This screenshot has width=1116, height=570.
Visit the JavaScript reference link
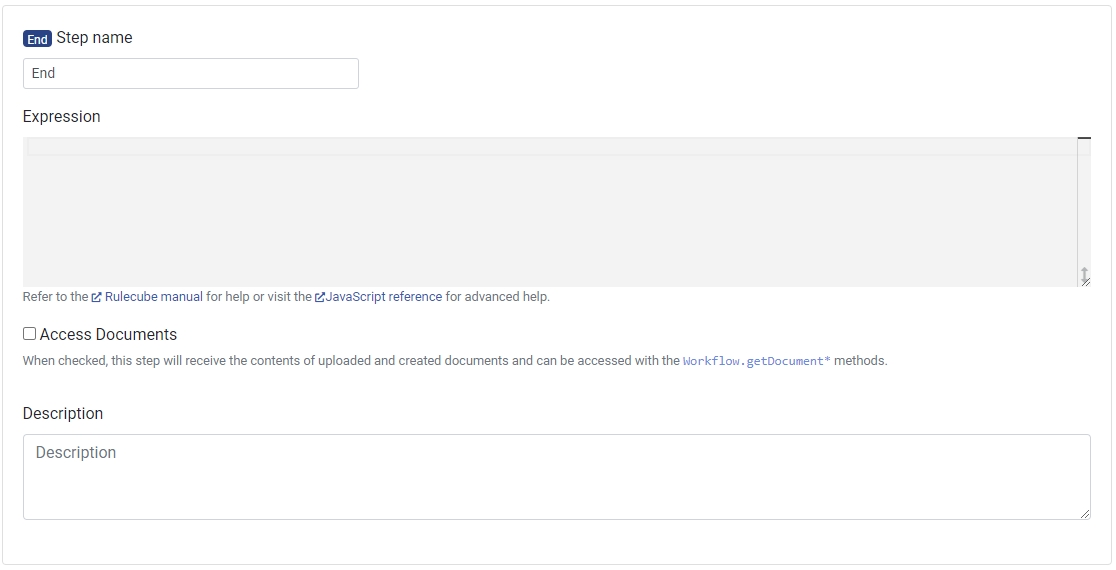383,297
